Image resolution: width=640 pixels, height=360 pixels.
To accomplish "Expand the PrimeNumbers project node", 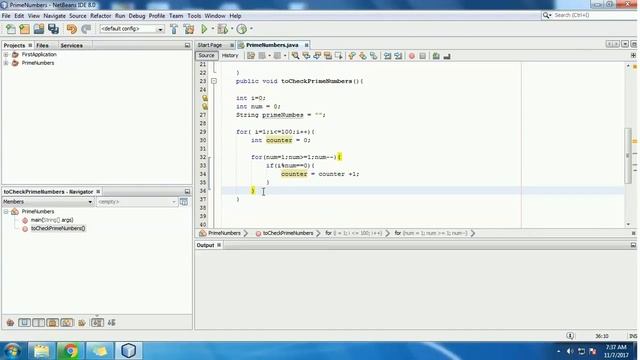I will [x=6, y=63].
